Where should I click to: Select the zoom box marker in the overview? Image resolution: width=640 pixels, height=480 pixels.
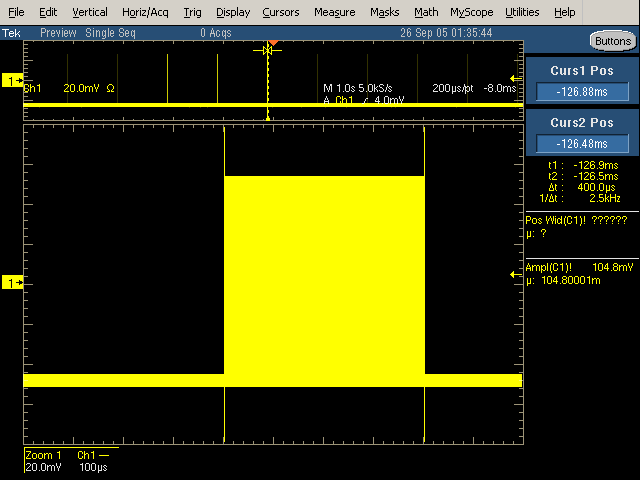click(268, 50)
